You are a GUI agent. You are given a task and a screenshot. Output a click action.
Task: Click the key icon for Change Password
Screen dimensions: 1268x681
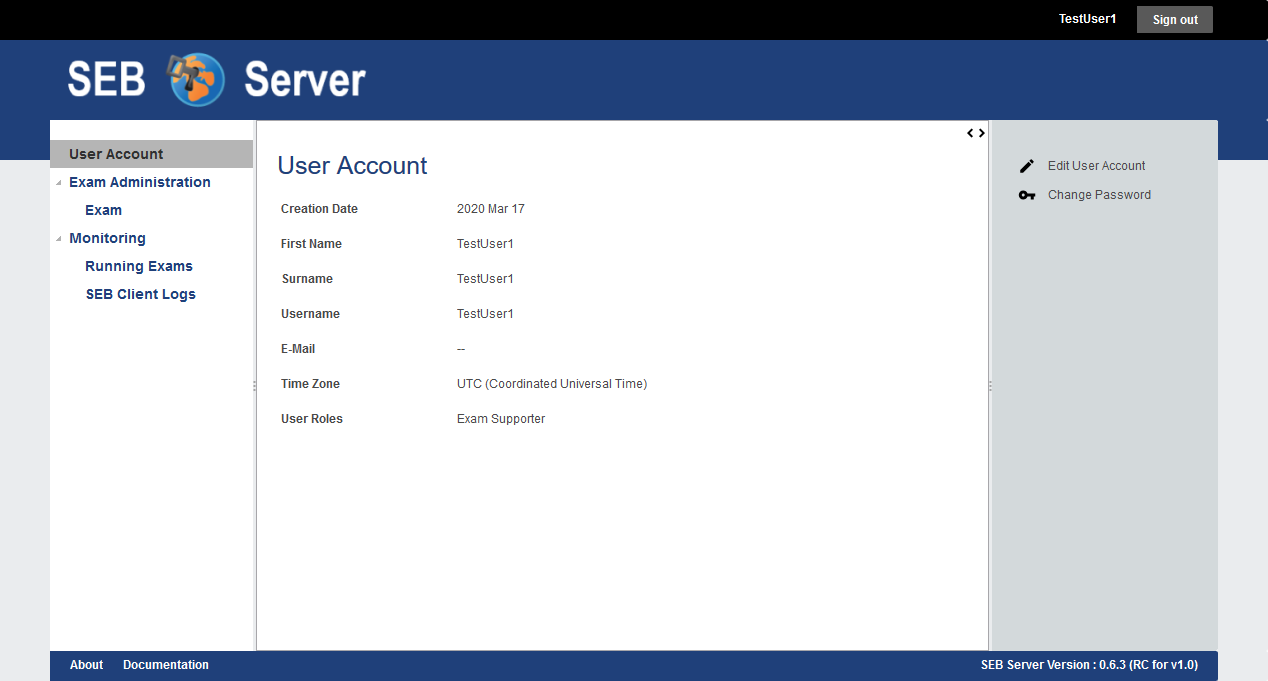pos(1026,195)
